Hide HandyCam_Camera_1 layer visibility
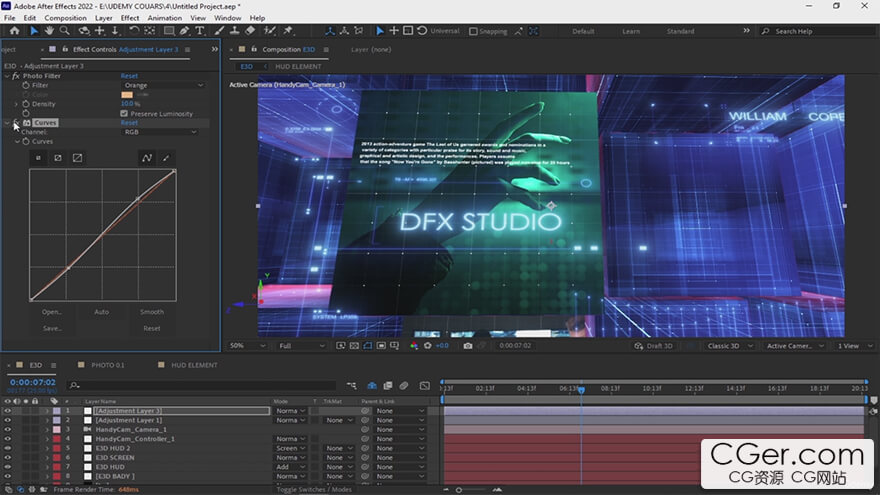880x495 pixels. [x=7, y=429]
